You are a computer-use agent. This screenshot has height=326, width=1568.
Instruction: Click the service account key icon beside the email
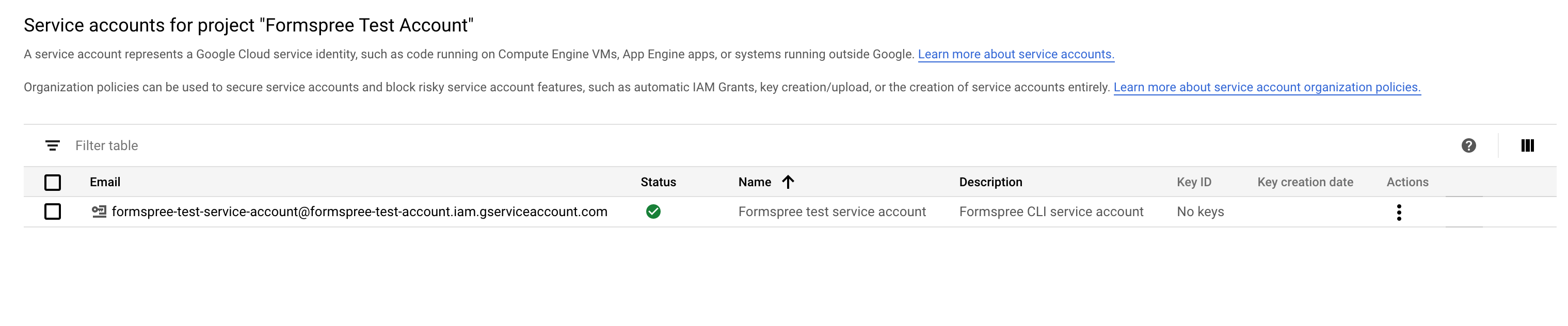(99, 211)
